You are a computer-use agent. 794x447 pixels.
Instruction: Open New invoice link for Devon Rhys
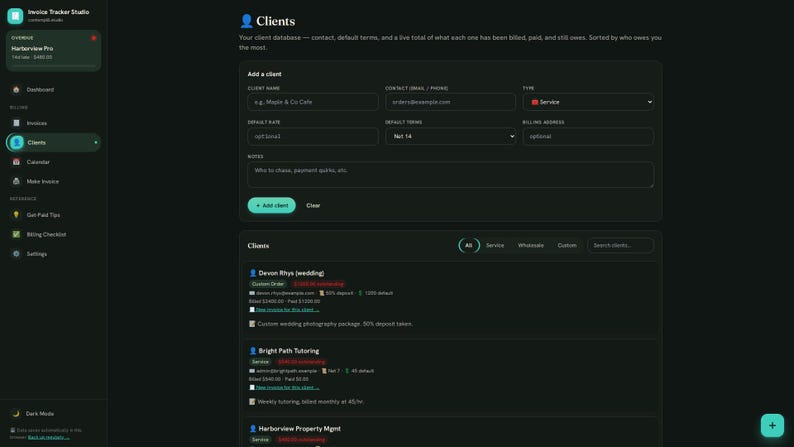click(288, 309)
